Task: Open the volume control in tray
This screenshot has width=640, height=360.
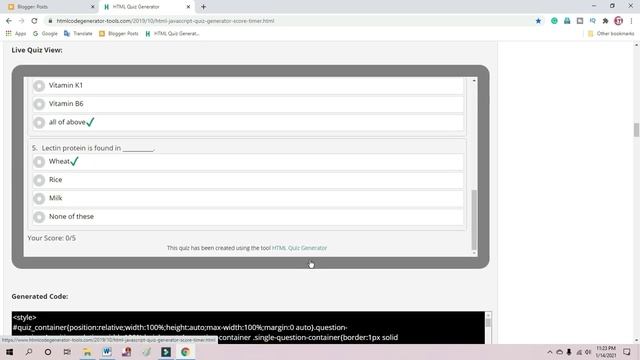Action: click(588, 352)
